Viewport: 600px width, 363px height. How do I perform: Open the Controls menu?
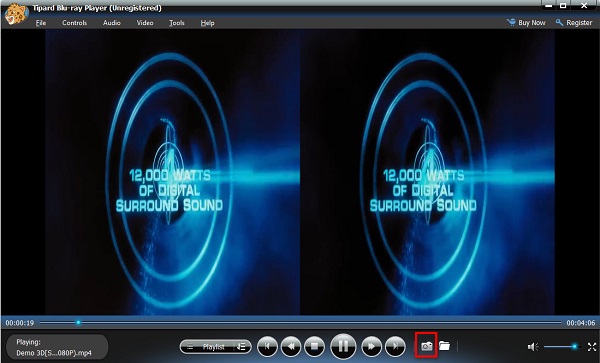coord(75,23)
